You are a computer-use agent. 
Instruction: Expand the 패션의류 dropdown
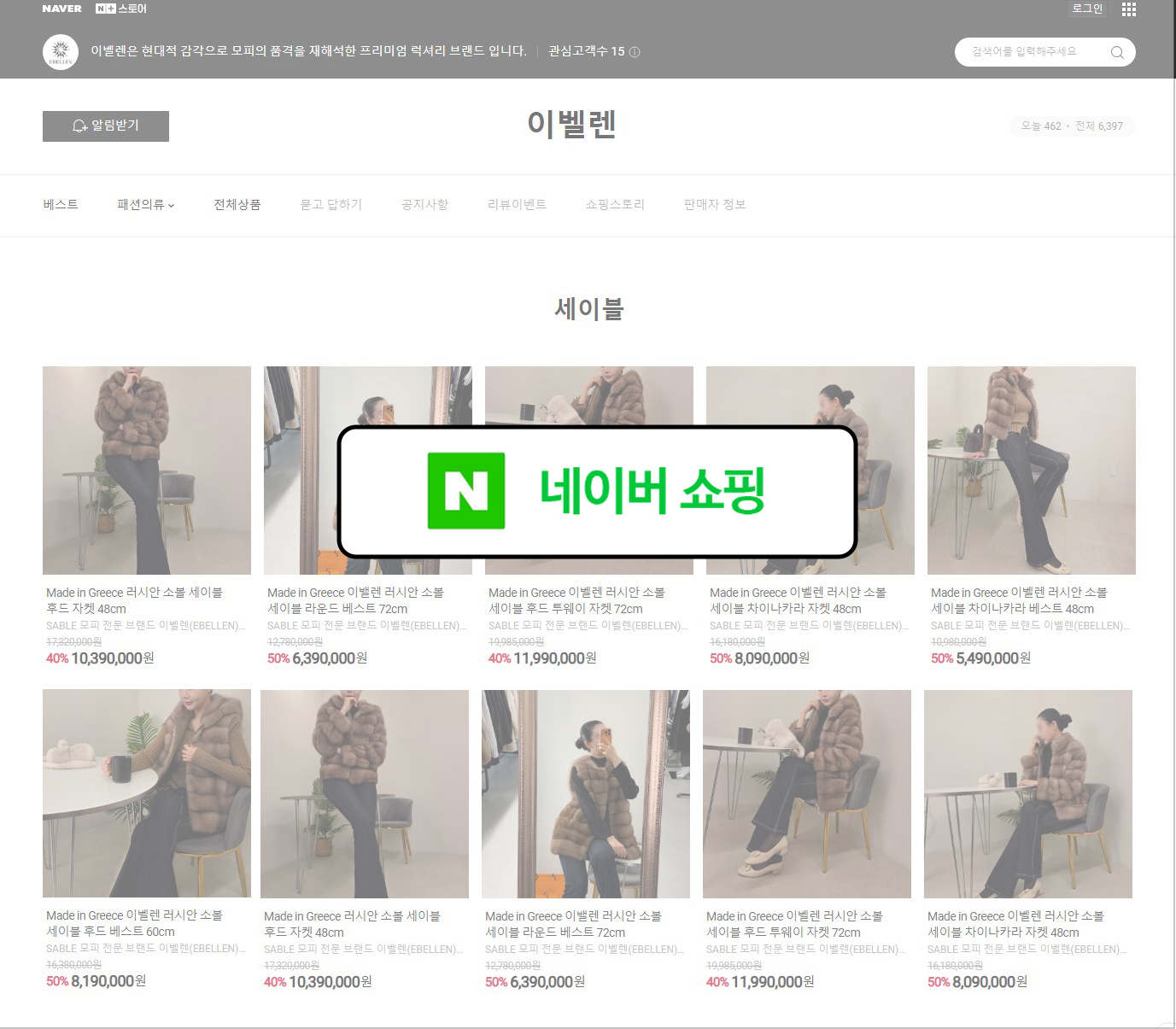coord(144,204)
